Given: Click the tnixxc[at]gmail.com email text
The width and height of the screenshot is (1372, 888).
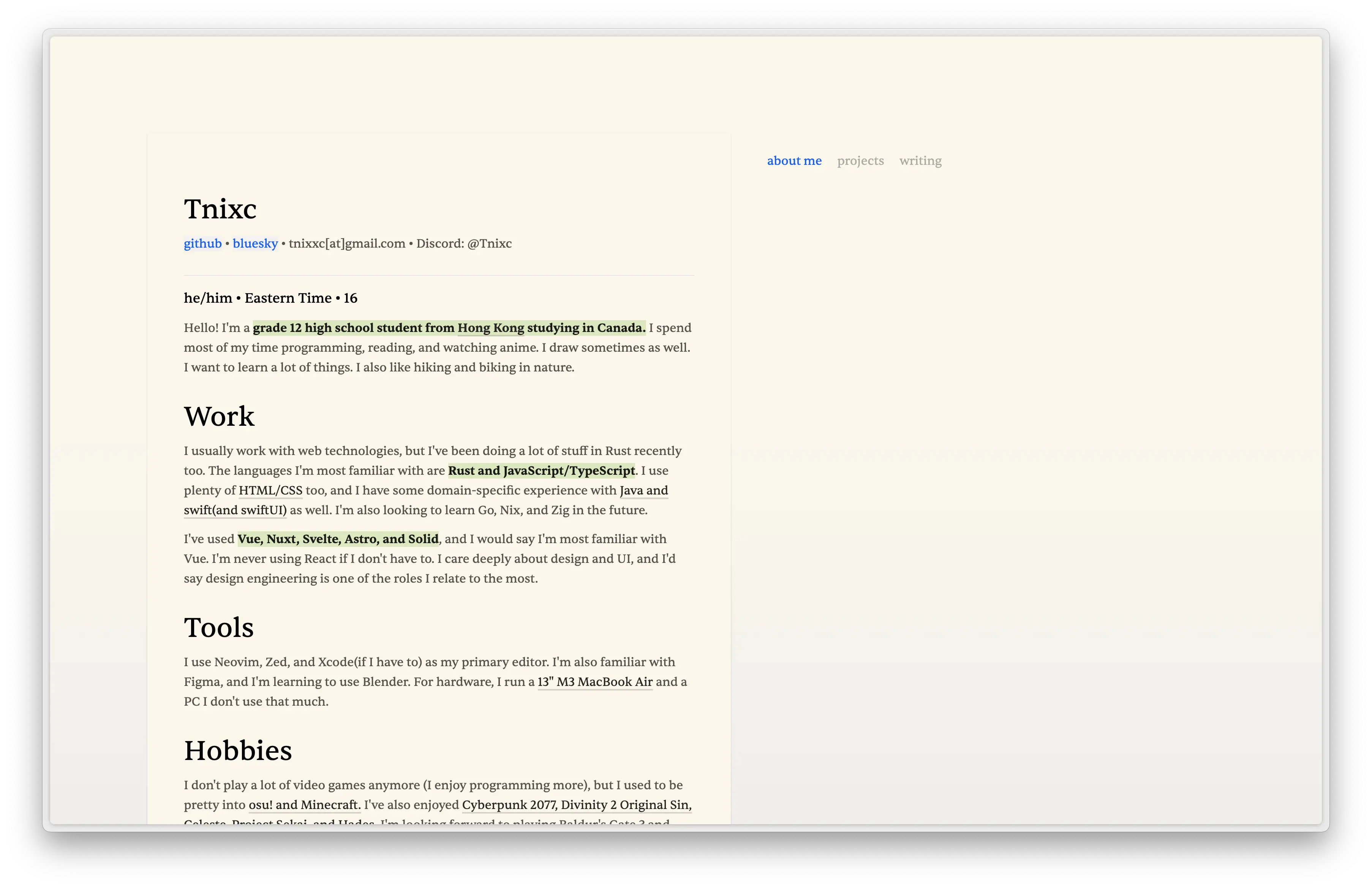Looking at the screenshot, I should [346, 243].
